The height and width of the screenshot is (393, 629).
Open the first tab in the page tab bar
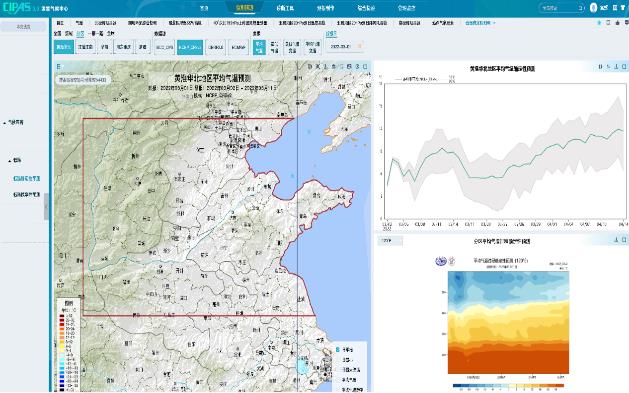point(60,23)
